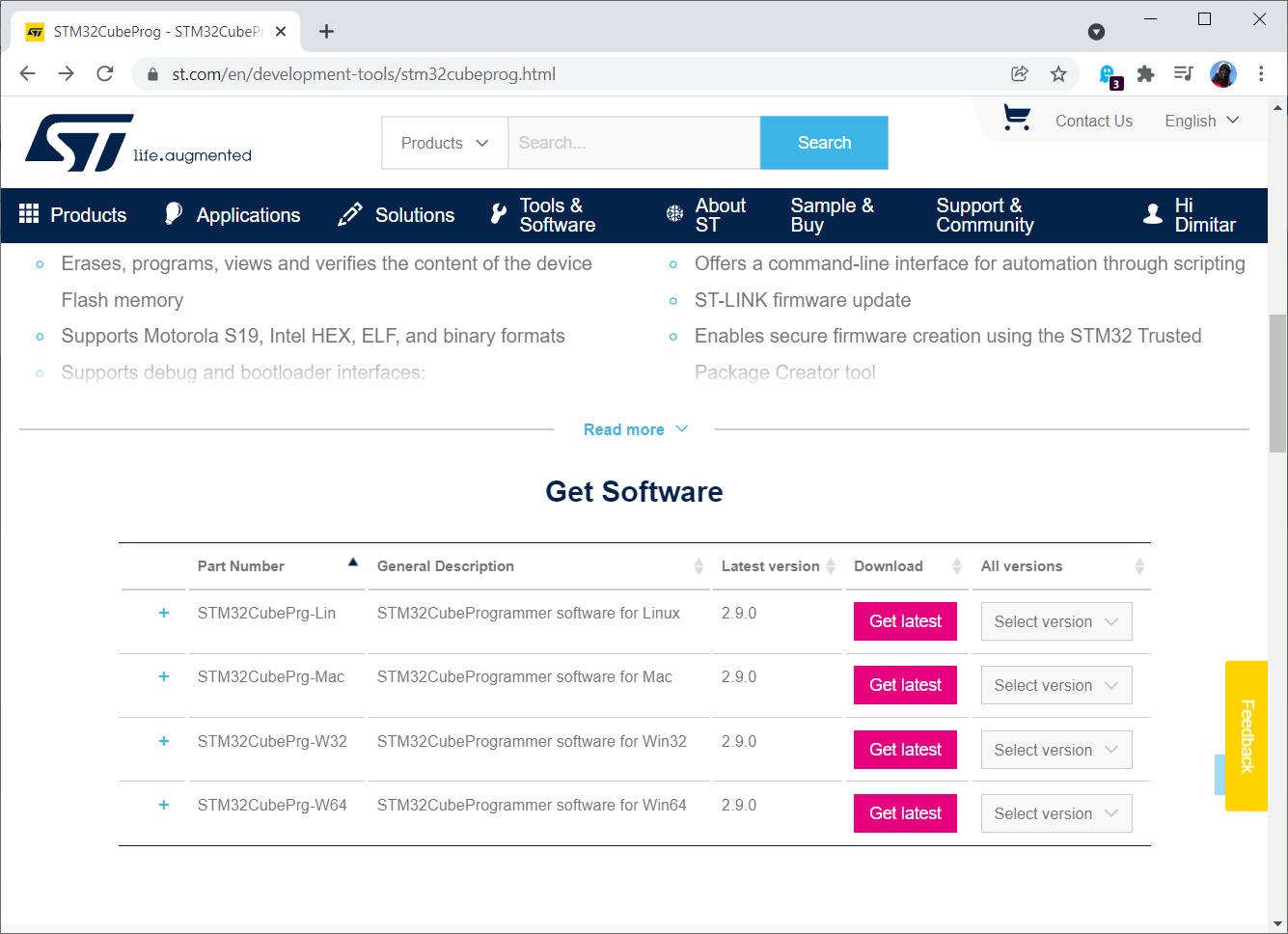Open Products category dropdown beside search
The width and height of the screenshot is (1288, 934).
(445, 143)
